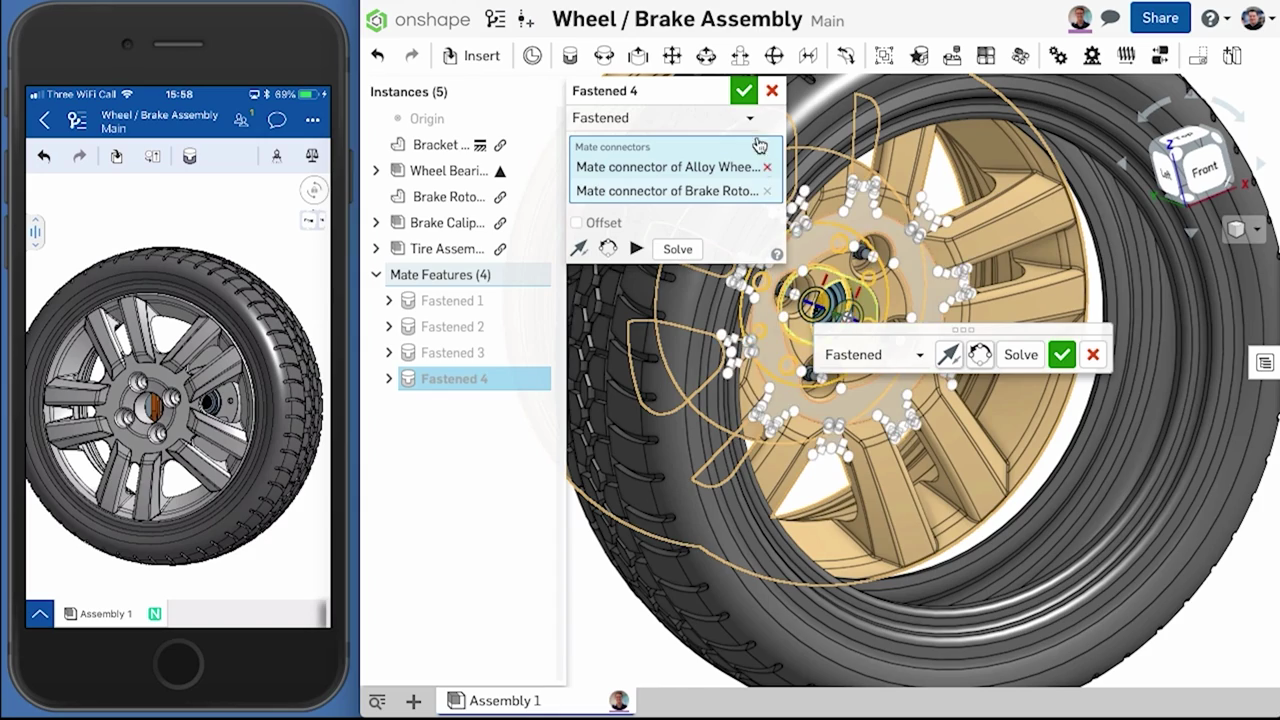Select the Fastened mate tool in toolbar
Screen dimensions: 1280x720
pos(570,56)
